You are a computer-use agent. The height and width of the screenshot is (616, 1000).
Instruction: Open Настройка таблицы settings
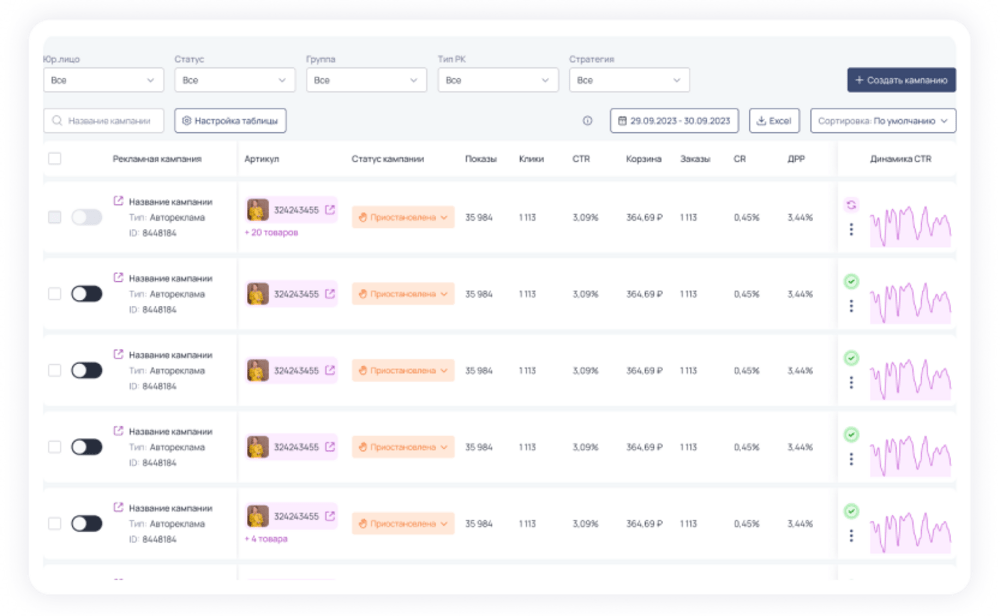point(230,121)
